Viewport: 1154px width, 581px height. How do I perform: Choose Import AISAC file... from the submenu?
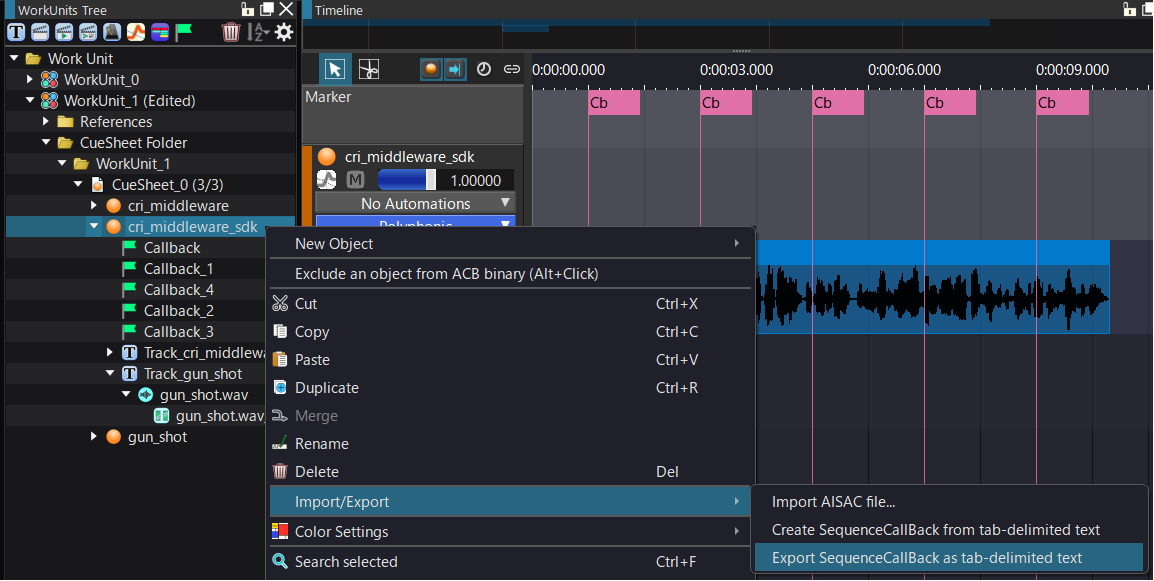pyautogui.click(x=949, y=502)
